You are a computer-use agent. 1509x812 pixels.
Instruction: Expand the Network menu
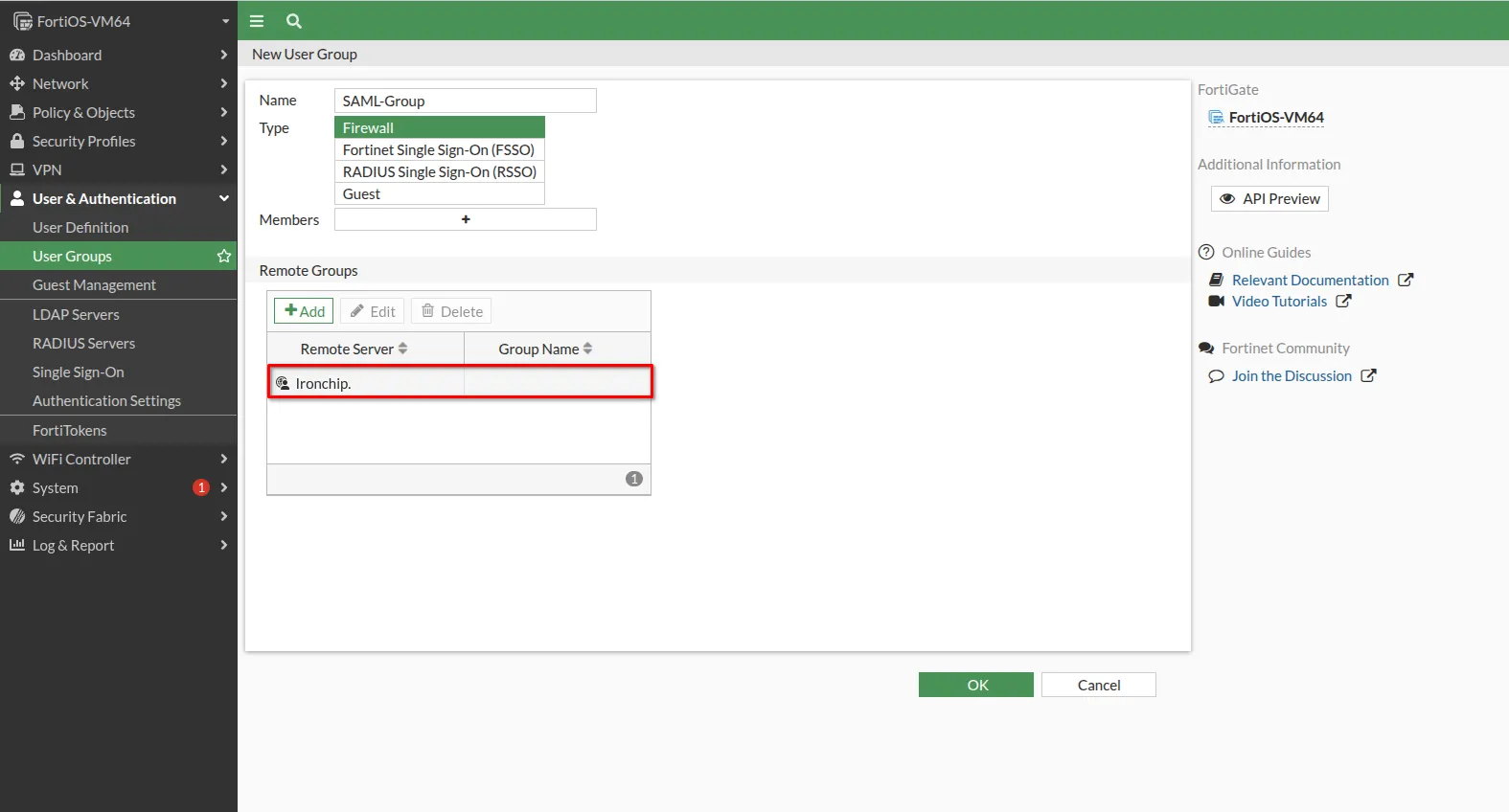pyautogui.click(x=119, y=83)
